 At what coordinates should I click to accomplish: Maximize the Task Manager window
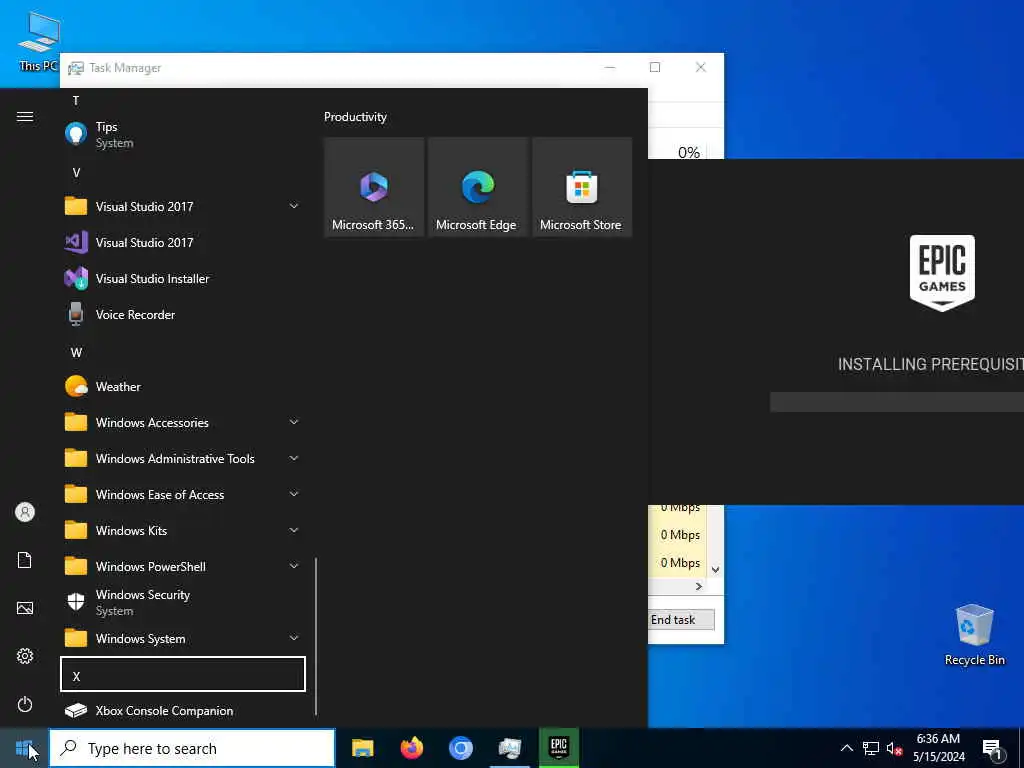(x=655, y=67)
